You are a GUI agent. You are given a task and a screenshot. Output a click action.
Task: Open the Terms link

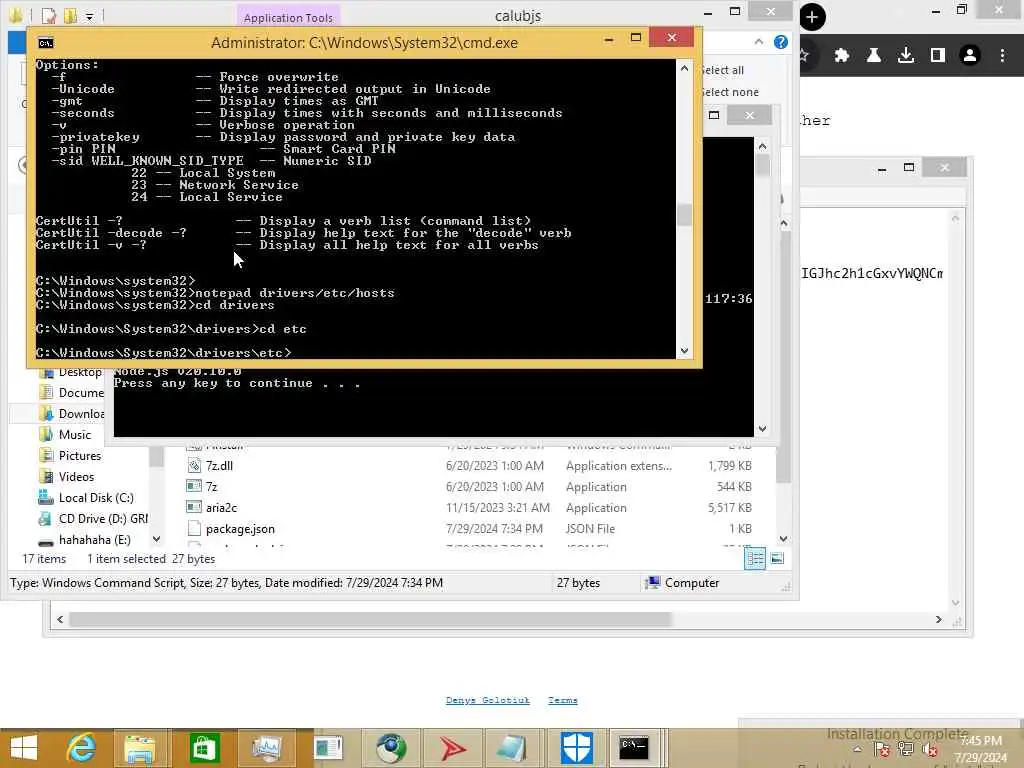(562, 700)
